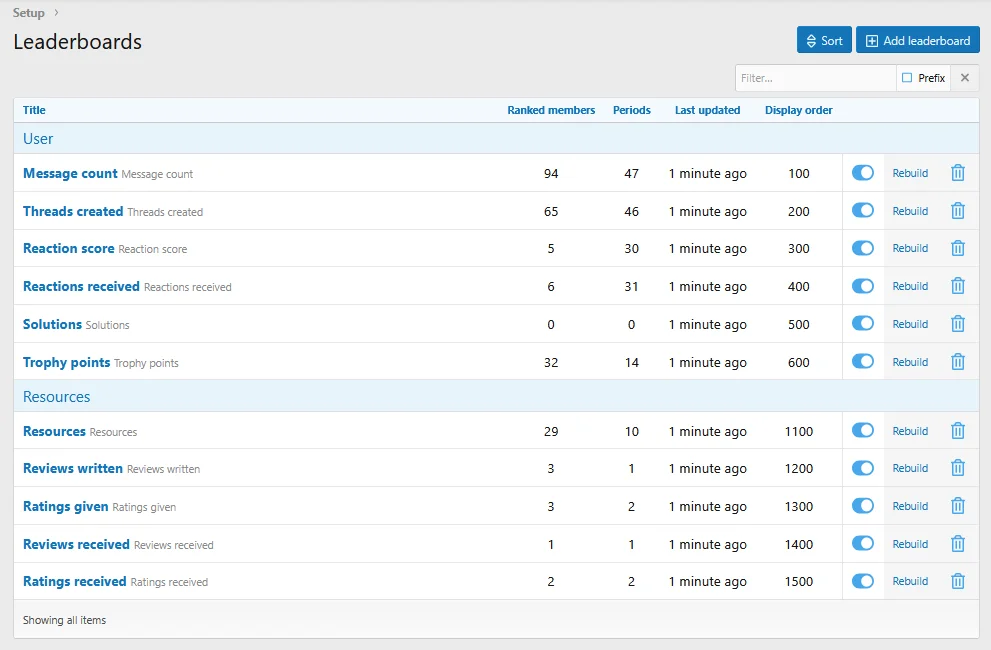Open the Resources leaderboard title link
Screen dimensions: 991x650
pos(54,431)
